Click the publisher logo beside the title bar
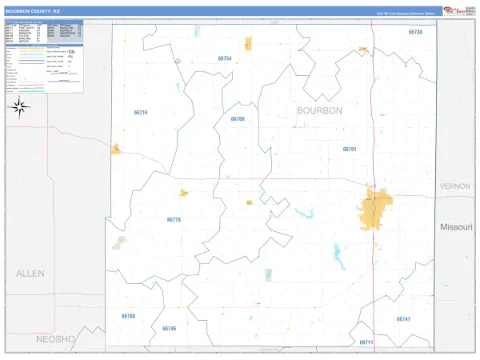Image resolution: width=480 pixels, height=360 pixels. [x=459, y=11]
